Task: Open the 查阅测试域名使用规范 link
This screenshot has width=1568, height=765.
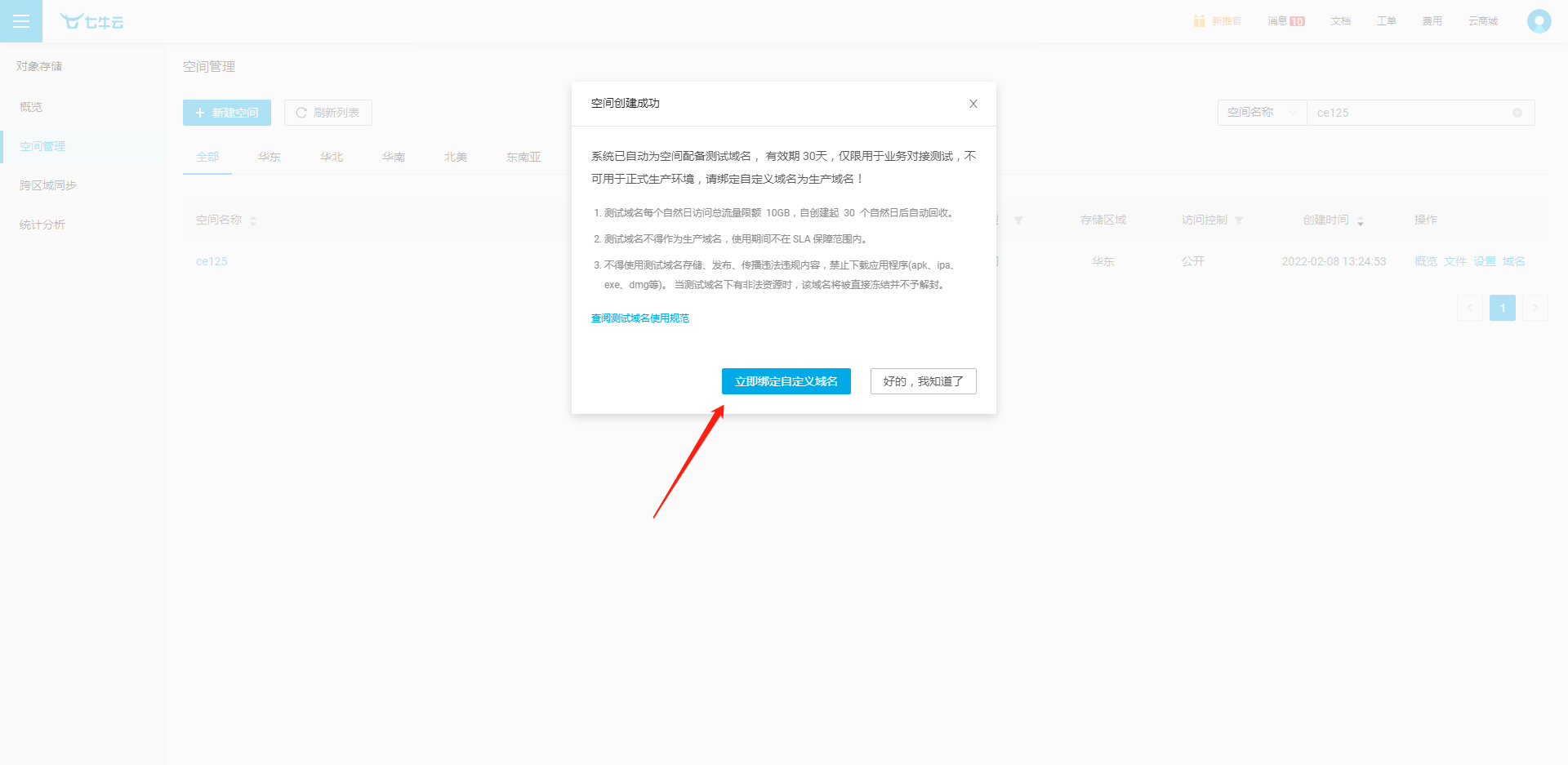Action: (x=639, y=318)
